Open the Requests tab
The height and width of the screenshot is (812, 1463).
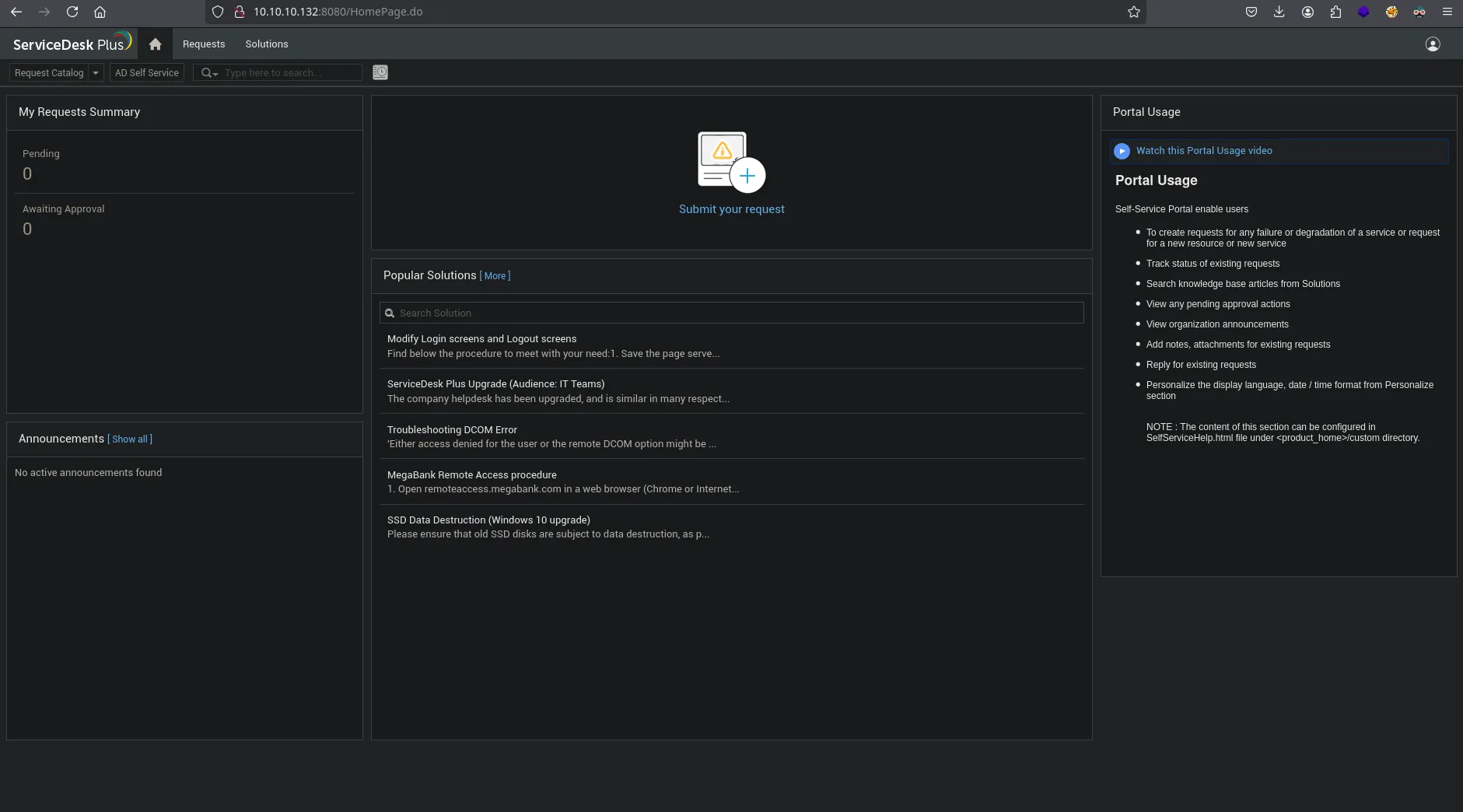click(x=204, y=44)
